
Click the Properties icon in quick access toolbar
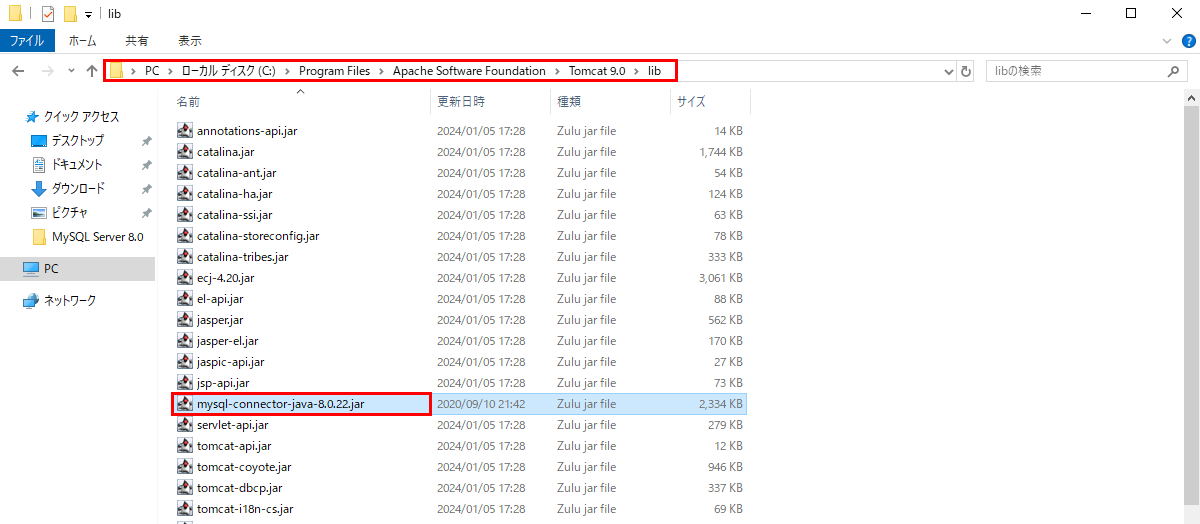[x=47, y=13]
